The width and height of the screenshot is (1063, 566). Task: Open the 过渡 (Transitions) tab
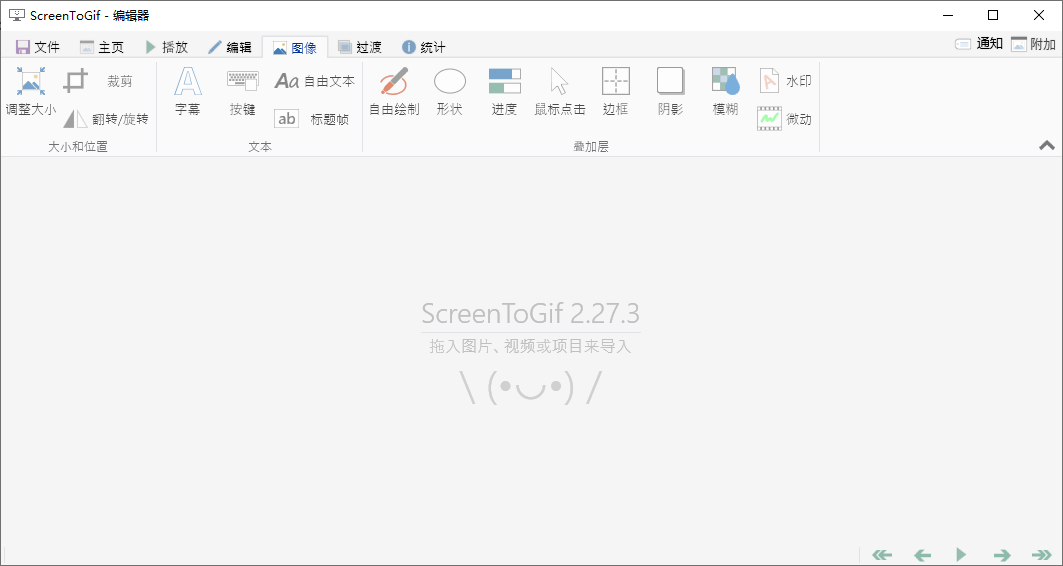(x=360, y=47)
